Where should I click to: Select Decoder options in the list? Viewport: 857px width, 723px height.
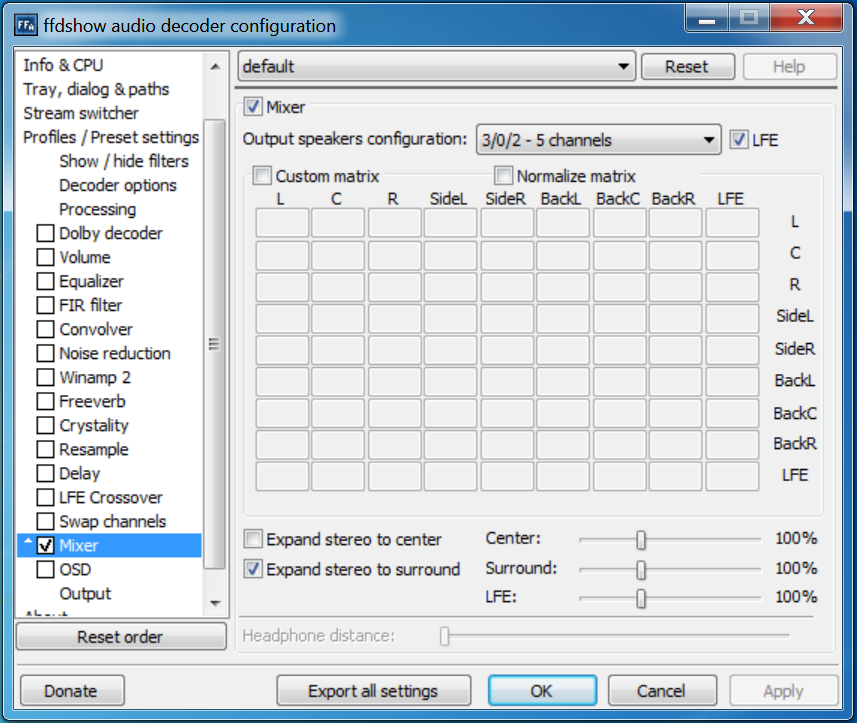click(117, 185)
